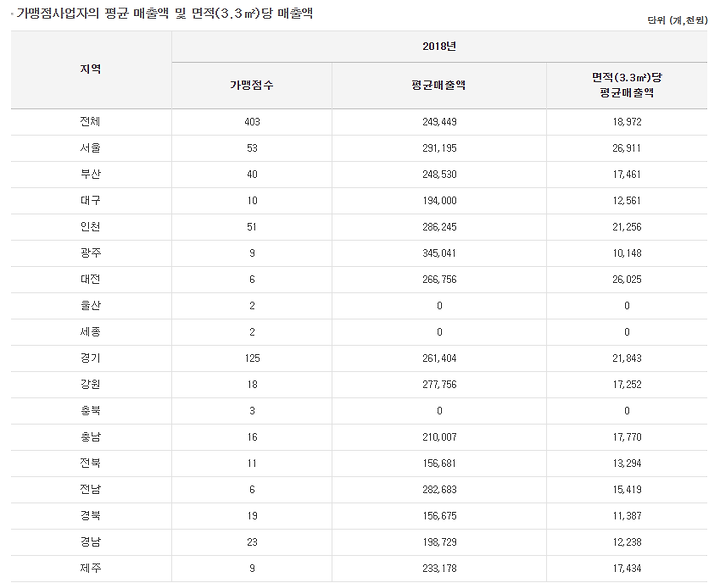Viewport: 720px width, 583px height.
Task: Select the value 26,025
Action: click(627, 279)
